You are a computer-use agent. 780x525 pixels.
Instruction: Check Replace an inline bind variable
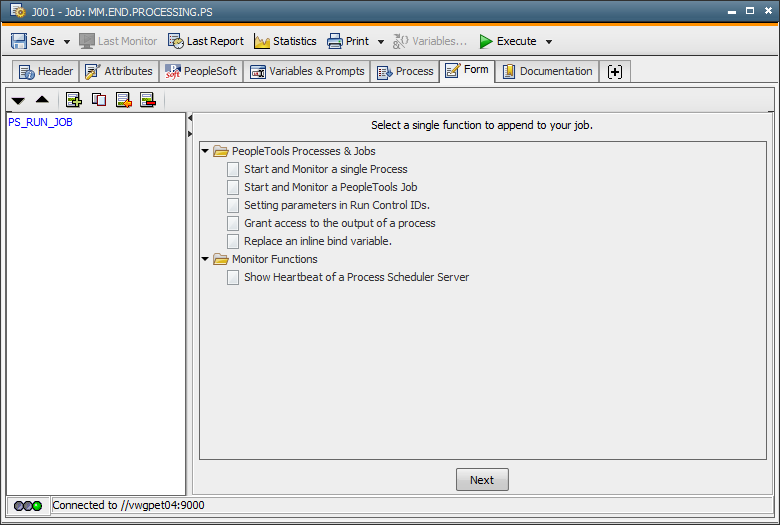[233, 241]
